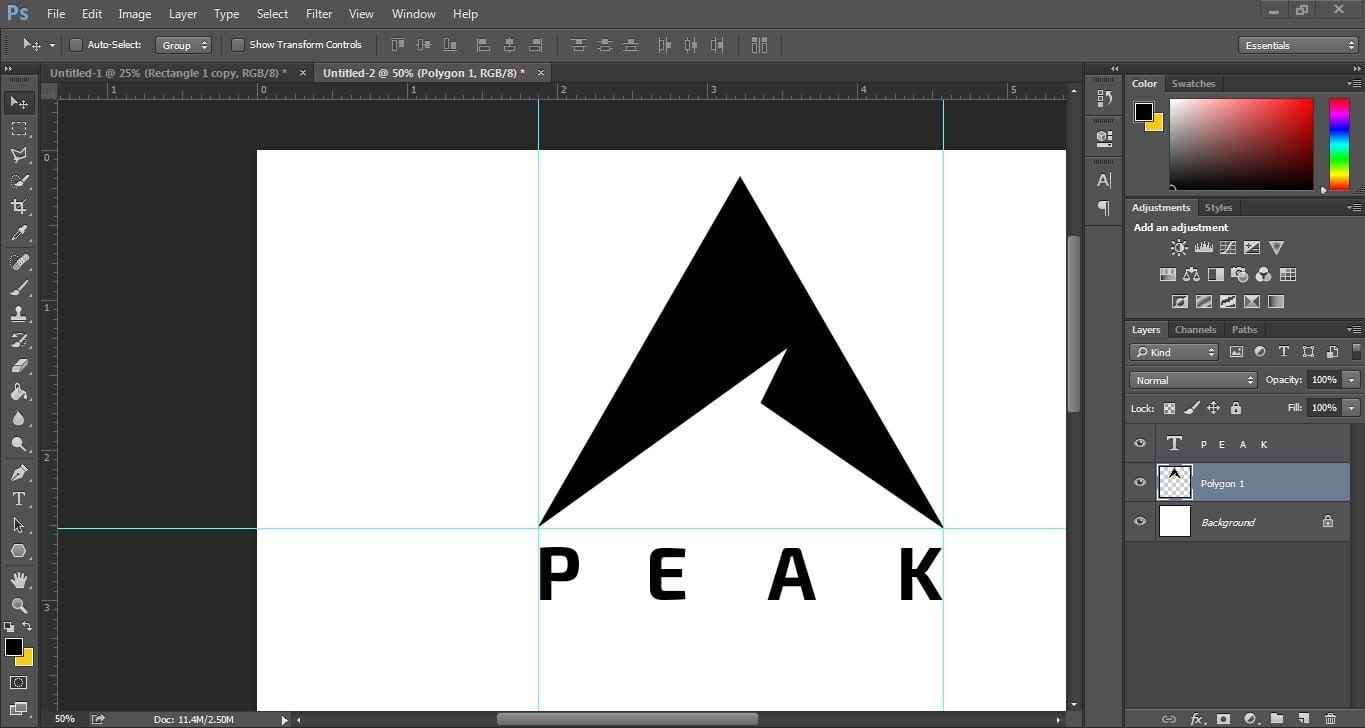This screenshot has width=1365, height=728.
Task: Enable the Auto-Select checkbox
Action: tap(76, 44)
